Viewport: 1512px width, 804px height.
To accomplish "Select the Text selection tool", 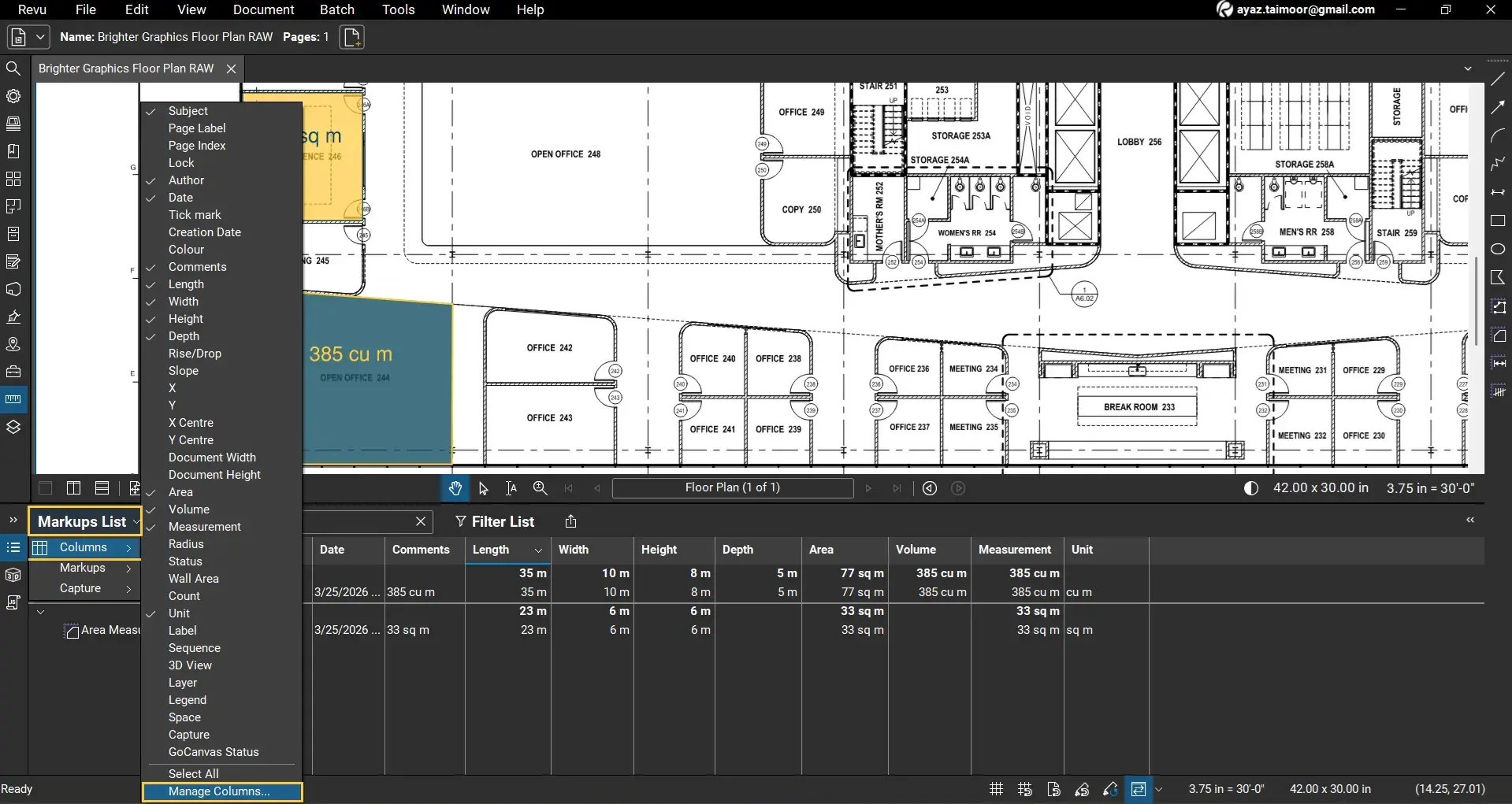I will pyautogui.click(x=511, y=488).
